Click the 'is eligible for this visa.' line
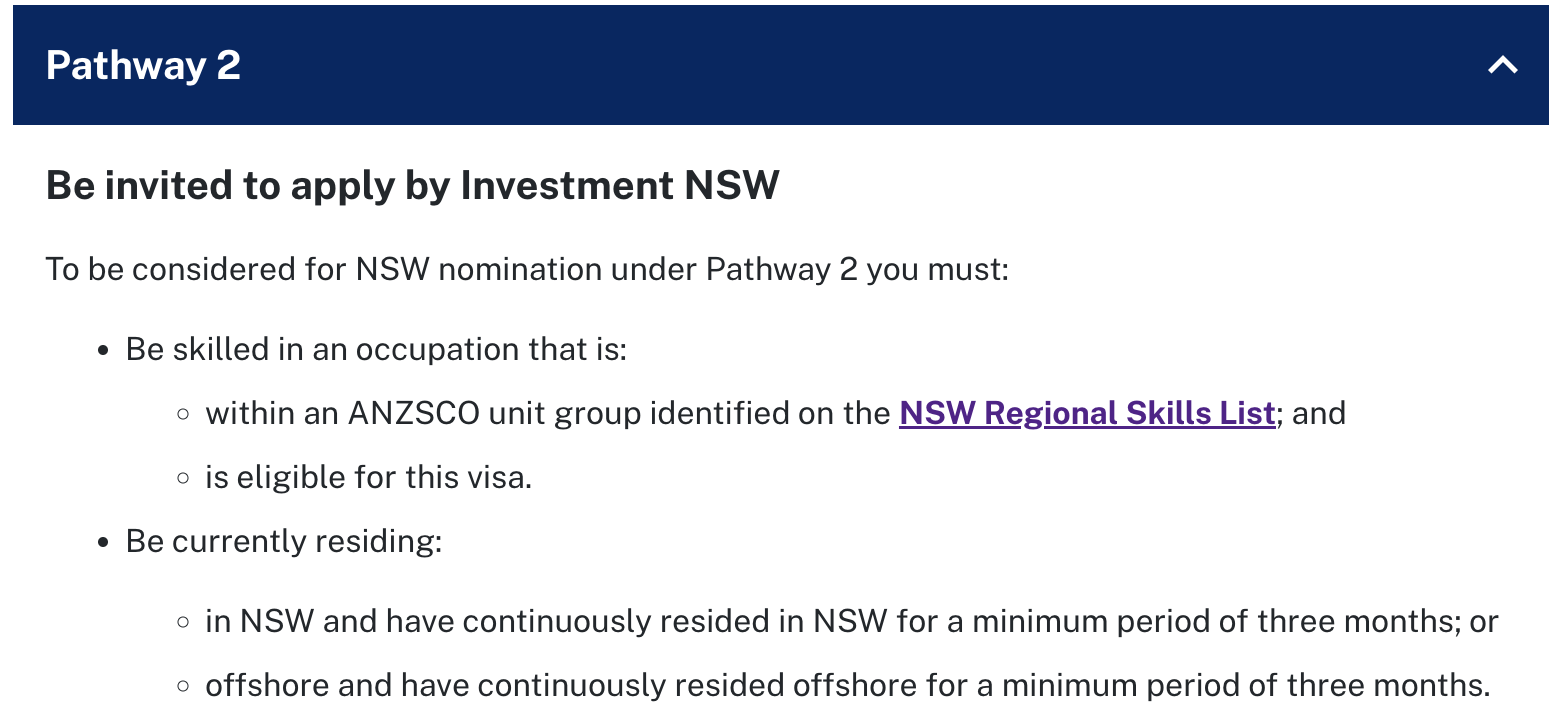 (x=368, y=477)
